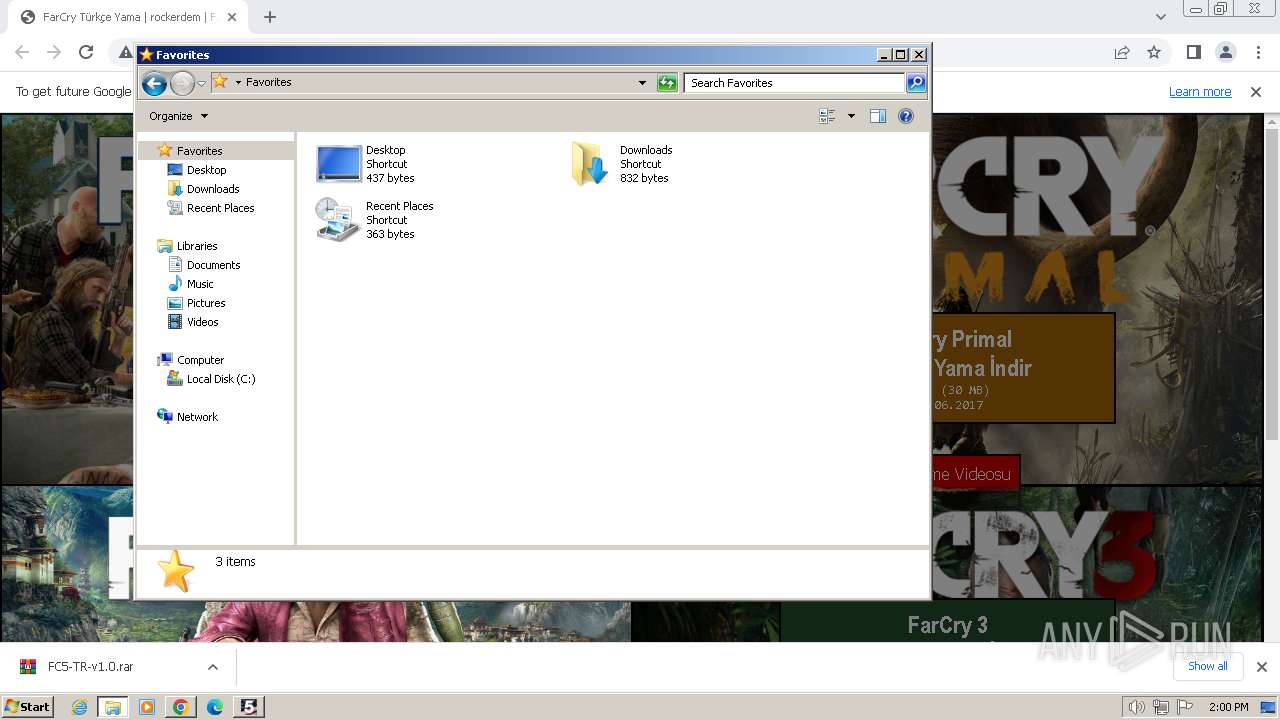Select Pictures library in navigation pane
Screen dimensions: 1280x720
tap(206, 303)
